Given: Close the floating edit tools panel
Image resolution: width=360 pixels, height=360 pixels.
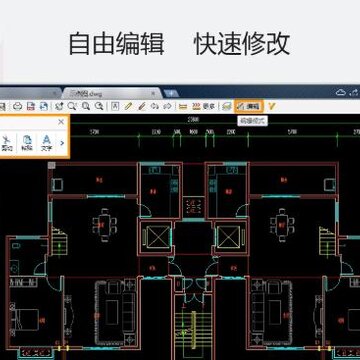Looking at the screenshot, I should pos(61,122).
